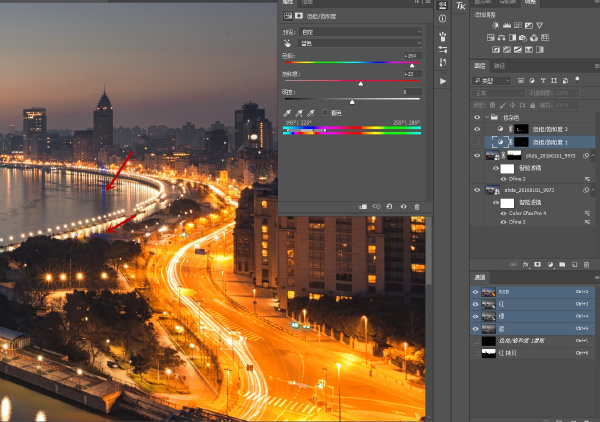Hide the Hue/Saturation 2 layer
The width and height of the screenshot is (600, 422).
[477, 129]
